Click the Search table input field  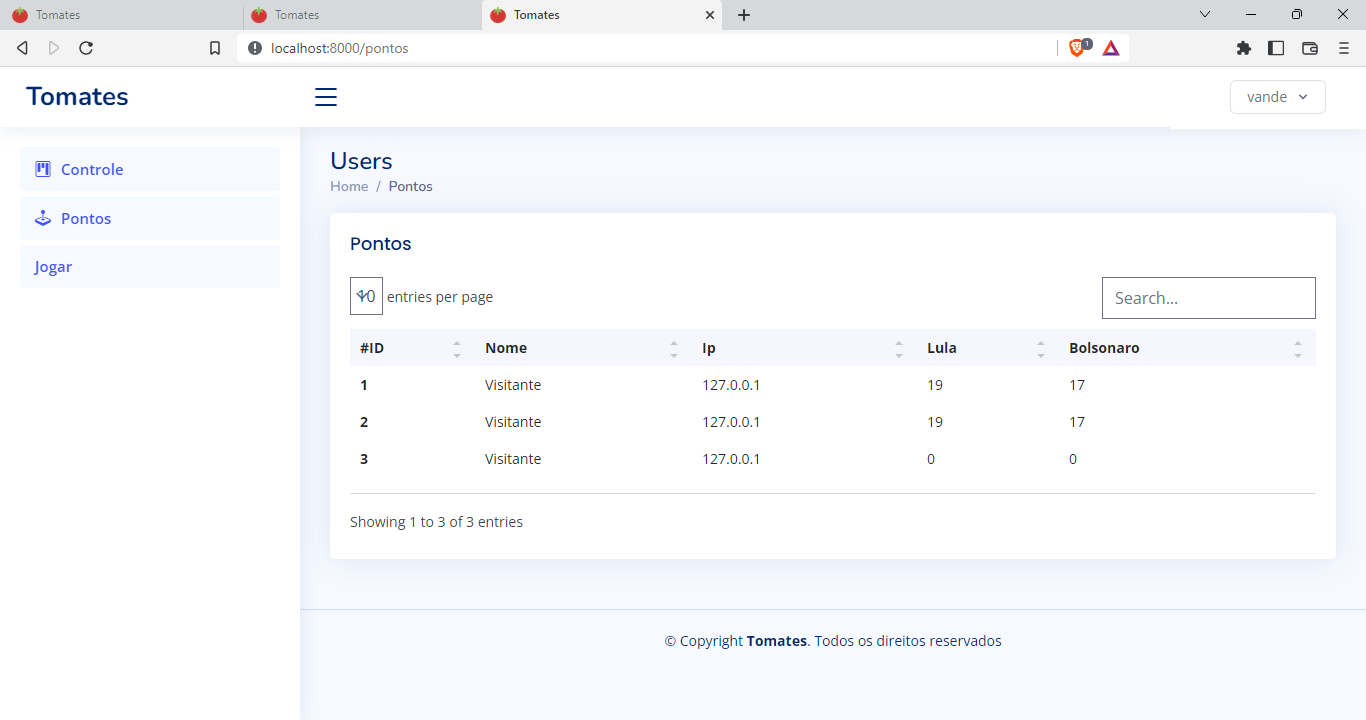pyautogui.click(x=1209, y=298)
